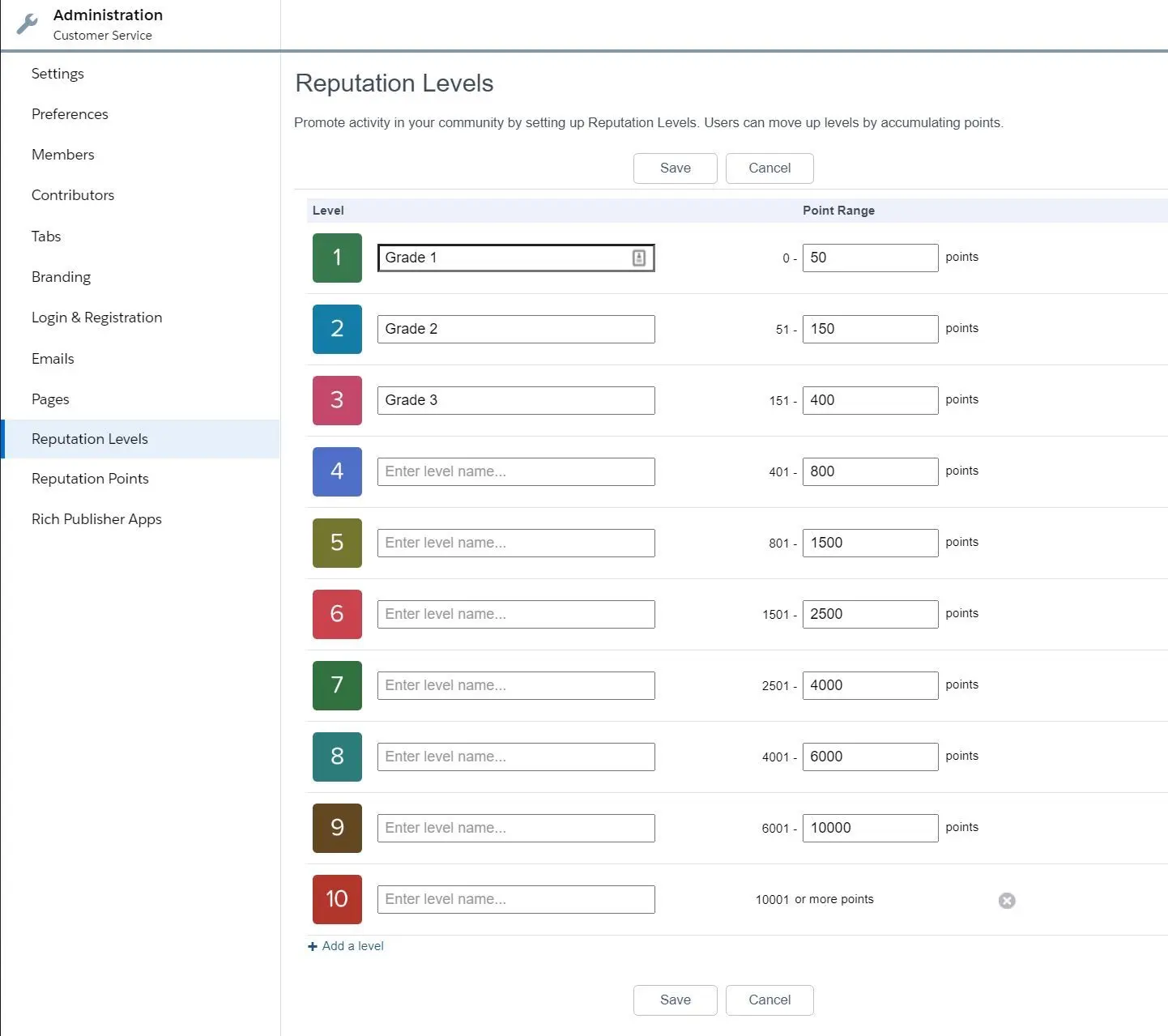This screenshot has width=1168, height=1036.
Task: Open Pages in the sidebar
Action: pyautogui.click(x=50, y=399)
